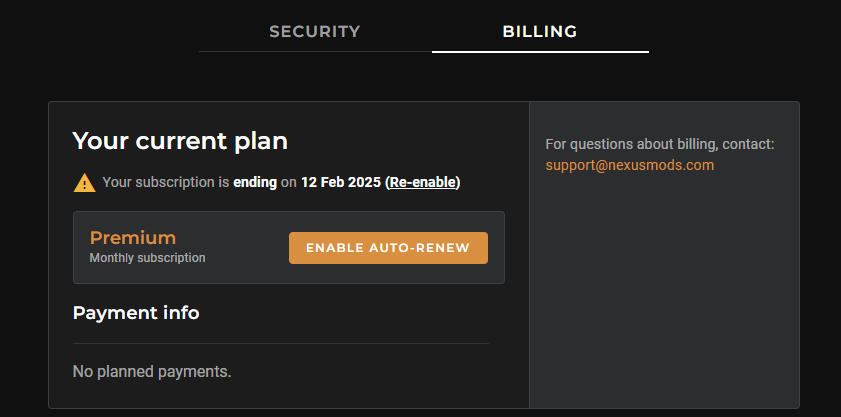
Task: Click the Re-enable link
Action: 422,182
